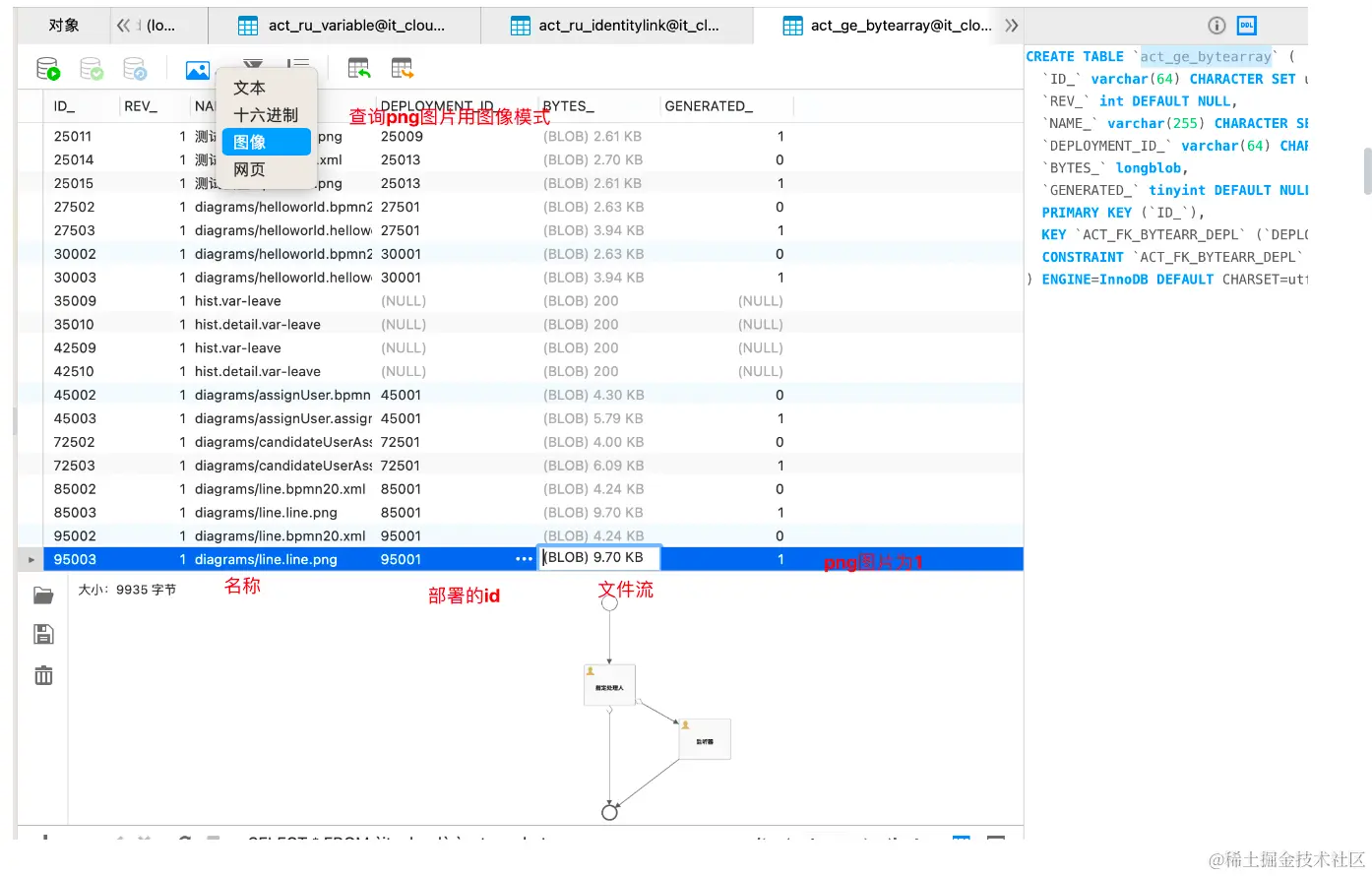Open the info panel icon

click(x=1216, y=26)
